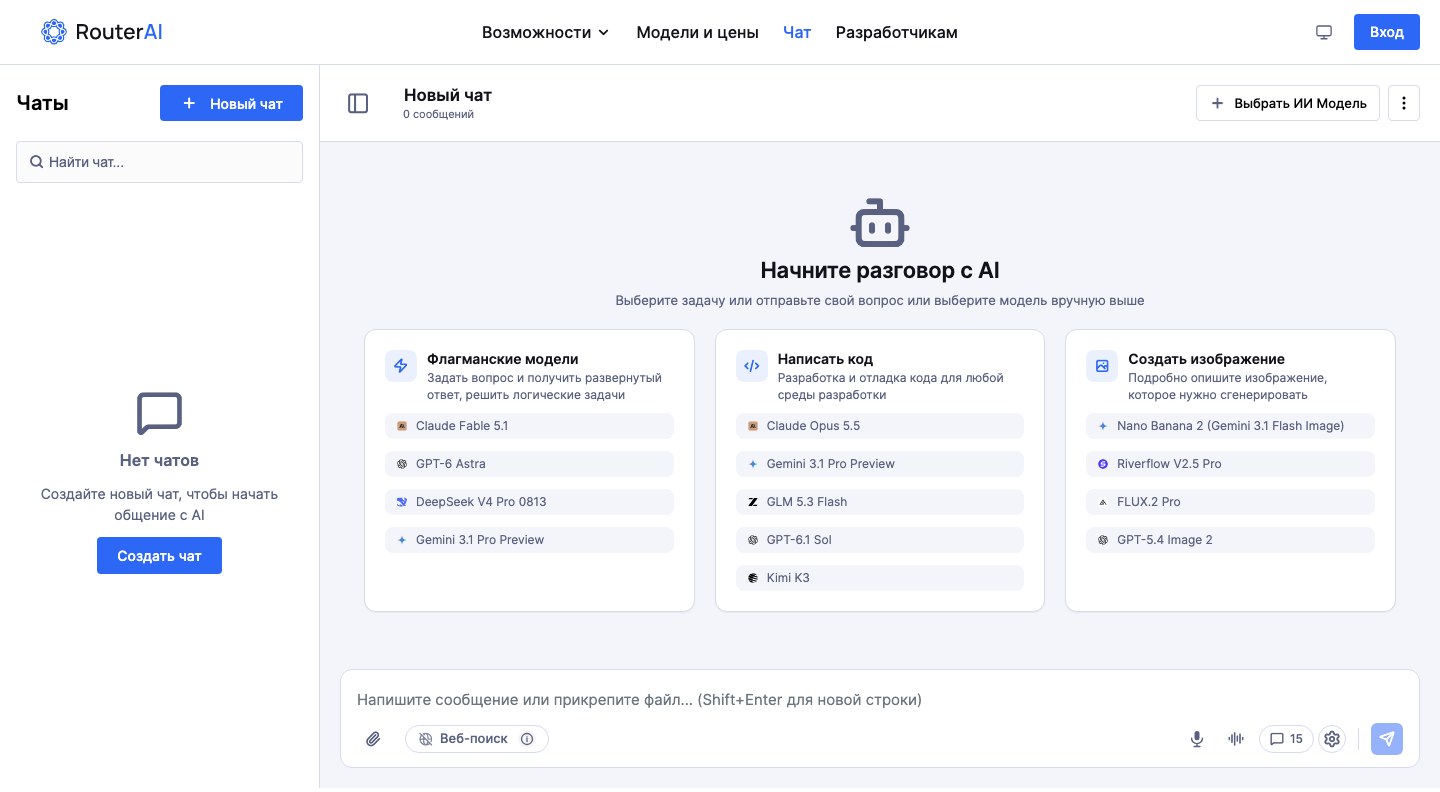Click the RouterAI brand name text
Viewport: 1440px width, 792px height.
coord(119,32)
